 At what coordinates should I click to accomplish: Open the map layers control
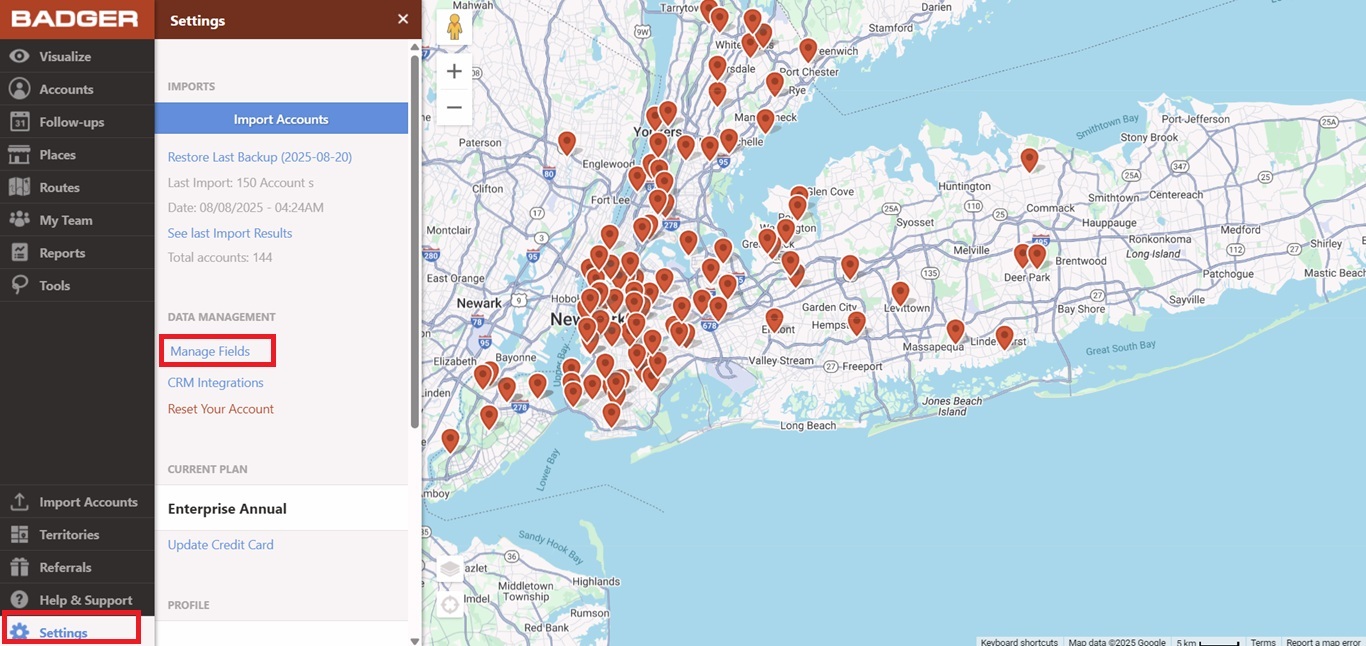[450, 569]
